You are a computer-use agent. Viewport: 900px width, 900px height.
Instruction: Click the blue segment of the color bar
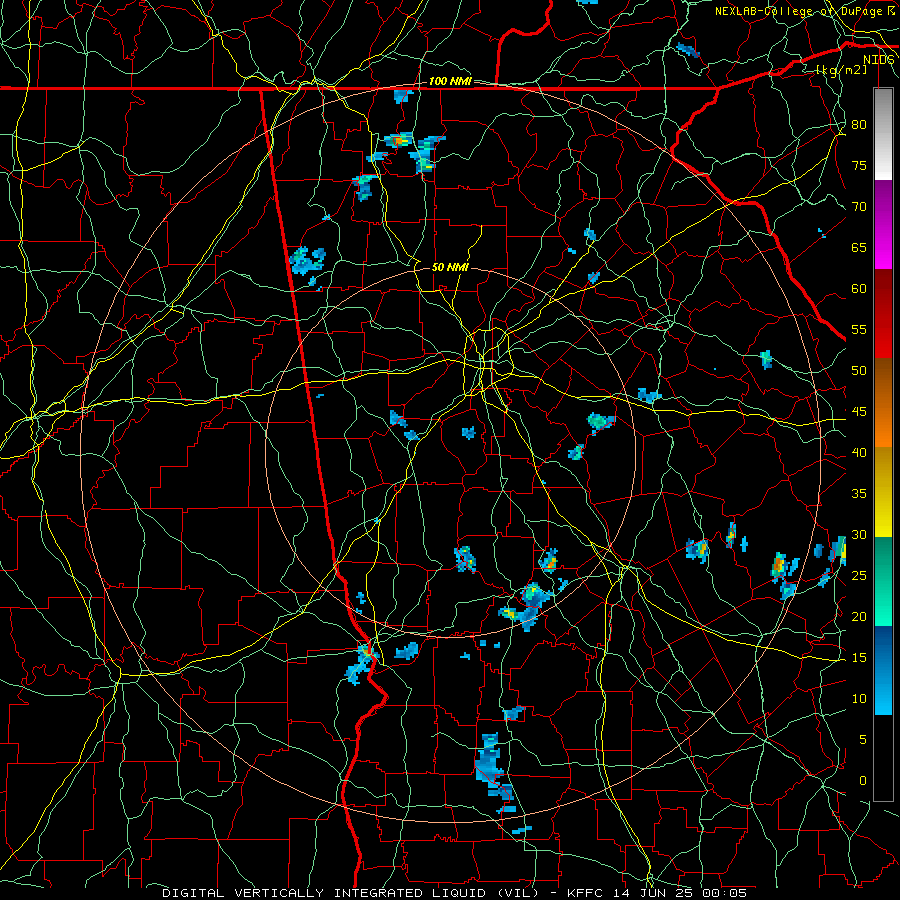click(x=883, y=670)
